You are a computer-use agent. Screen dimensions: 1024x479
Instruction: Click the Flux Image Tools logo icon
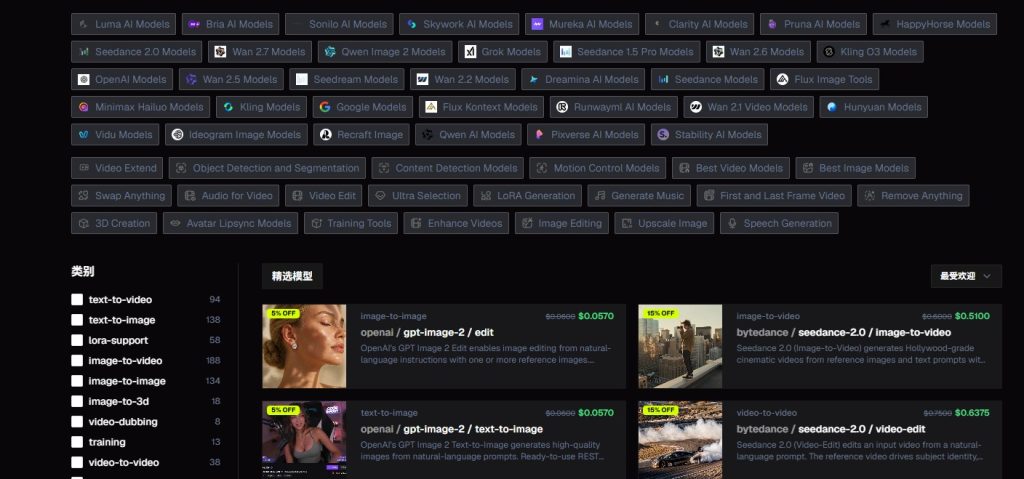[x=782, y=80]
